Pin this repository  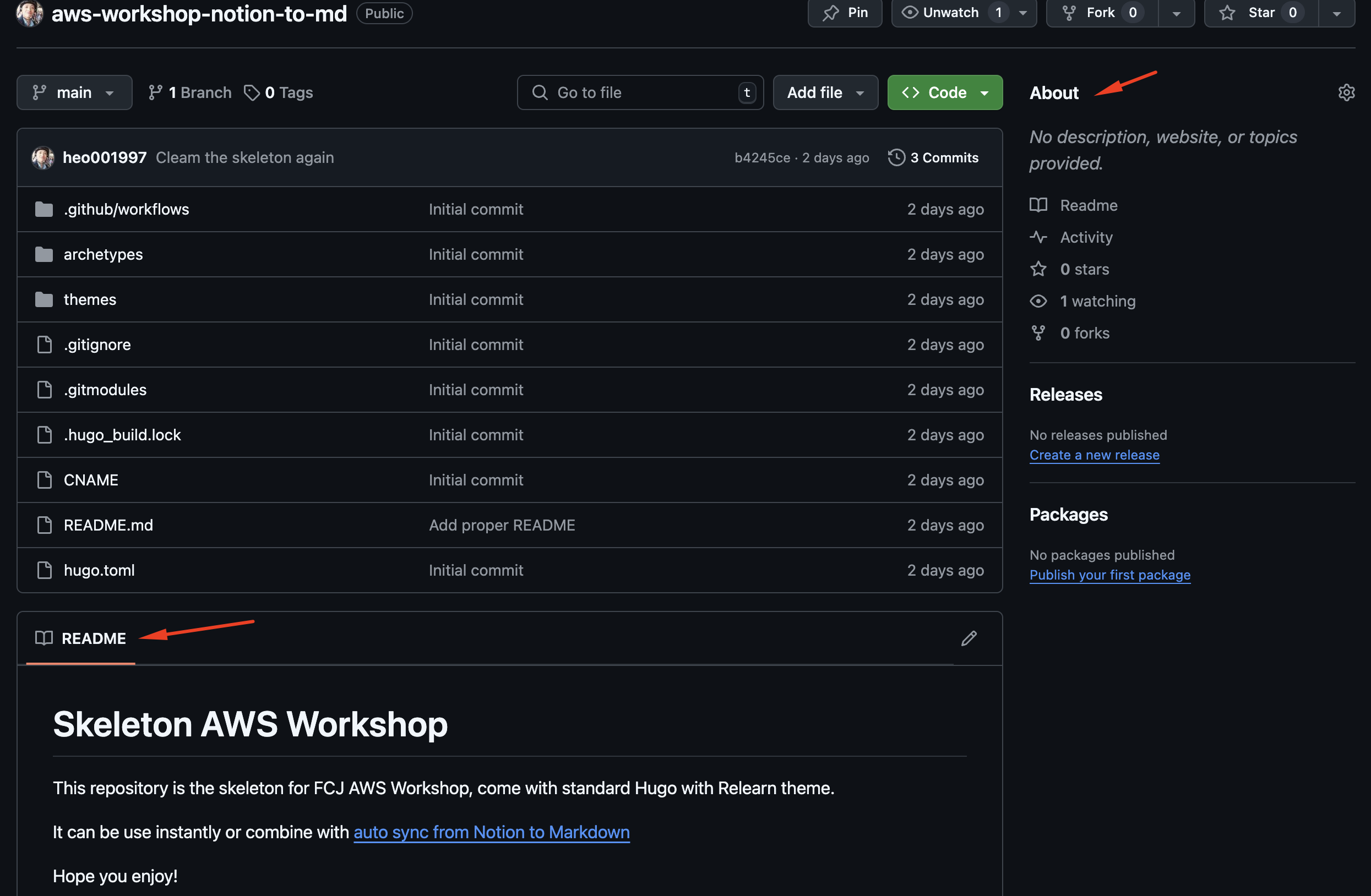click(x=845, y=13)
